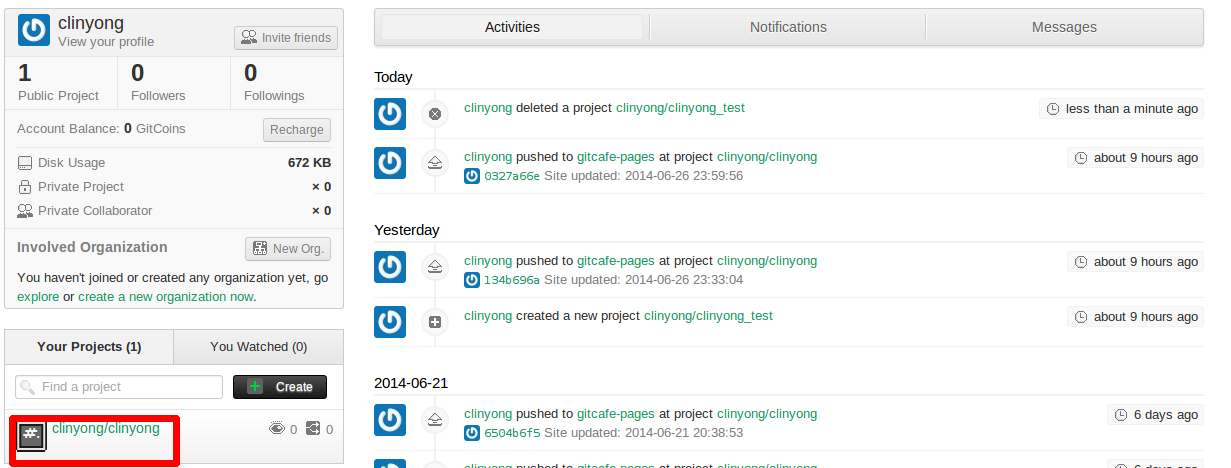This screenshot has width=1231, height=468.
Task: Click the clinyong username heading in sidebar
Action: [x=91, y=22]
